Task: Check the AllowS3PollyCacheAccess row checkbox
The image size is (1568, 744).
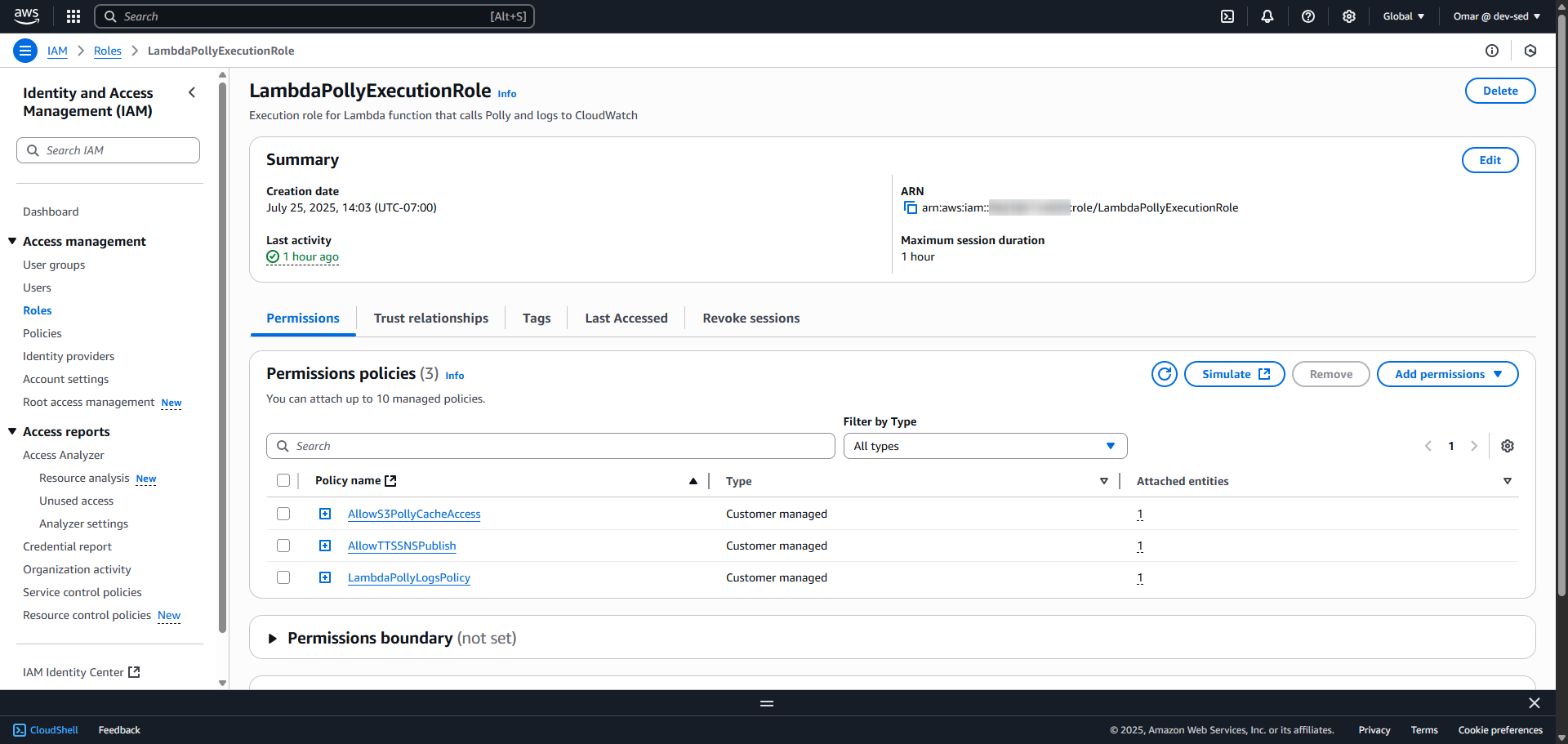Action: pyautogui.click(x=283, y=514)
